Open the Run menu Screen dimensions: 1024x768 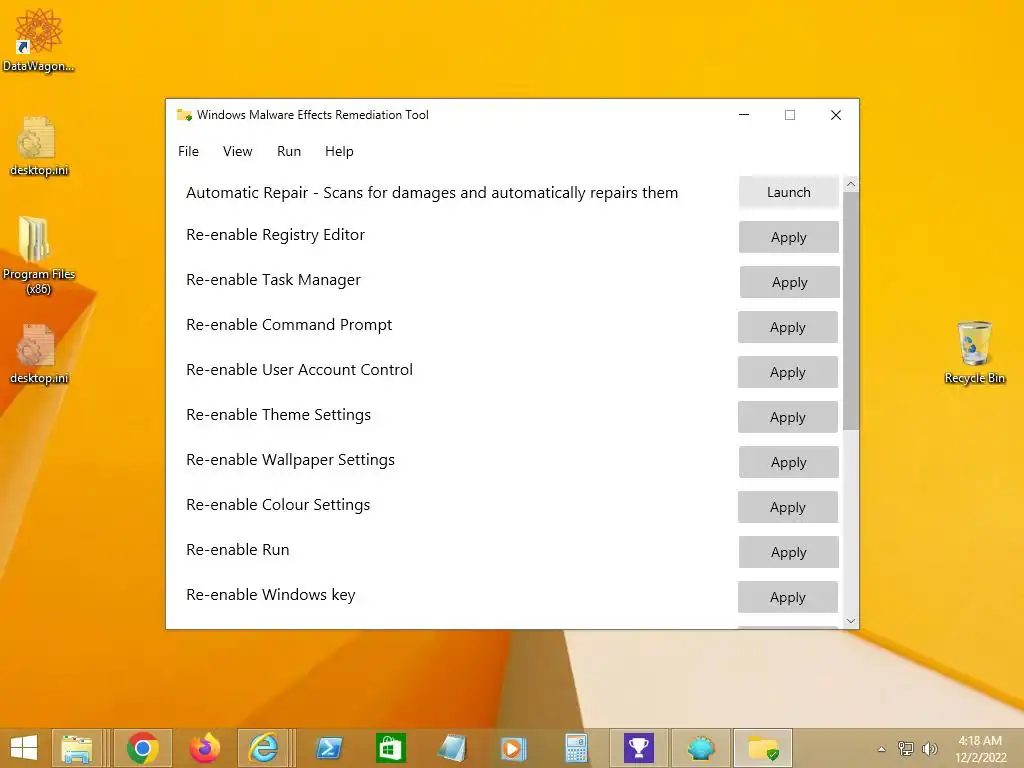(289, 152)
